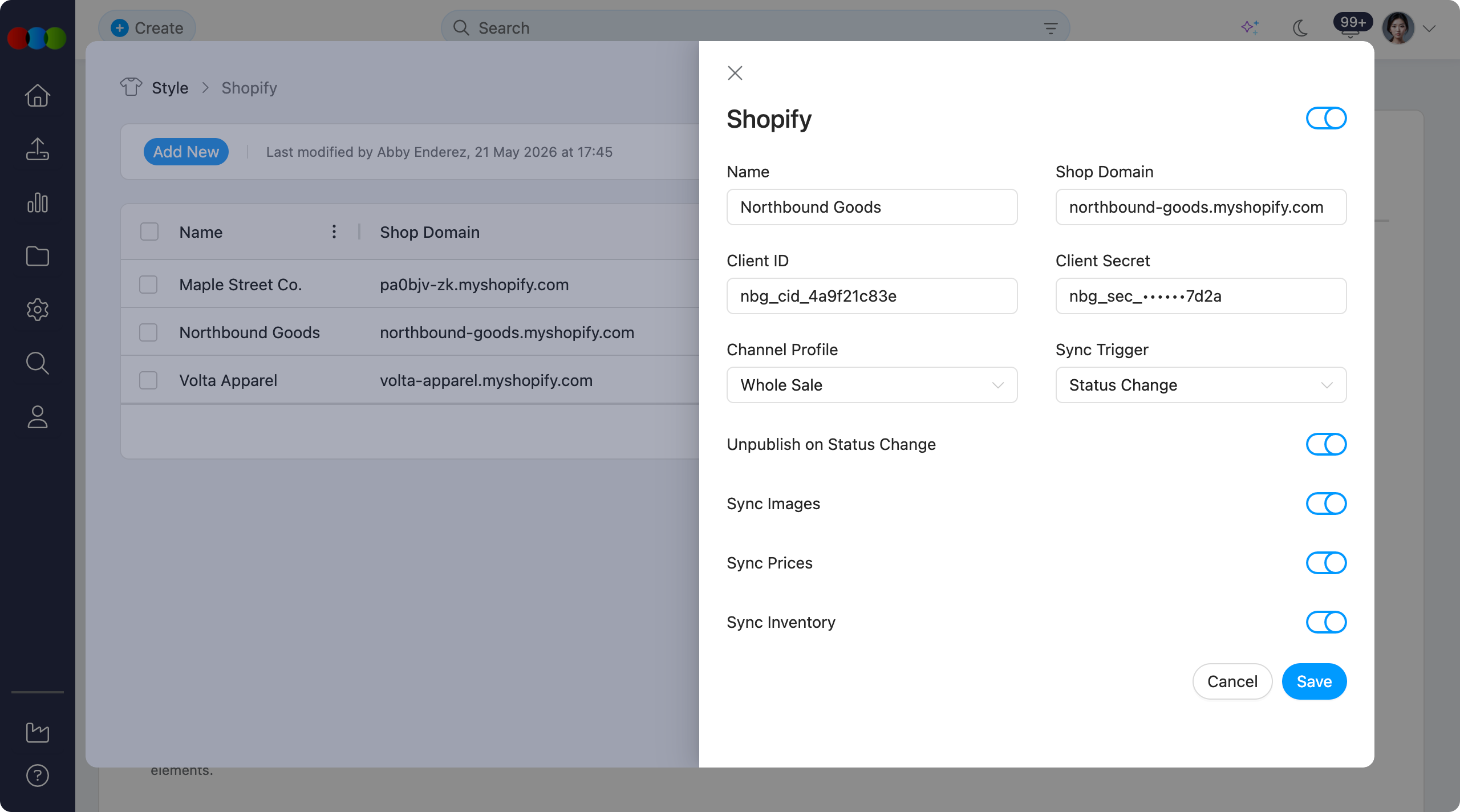Click the Client ID input field

(x=872, y=296)
